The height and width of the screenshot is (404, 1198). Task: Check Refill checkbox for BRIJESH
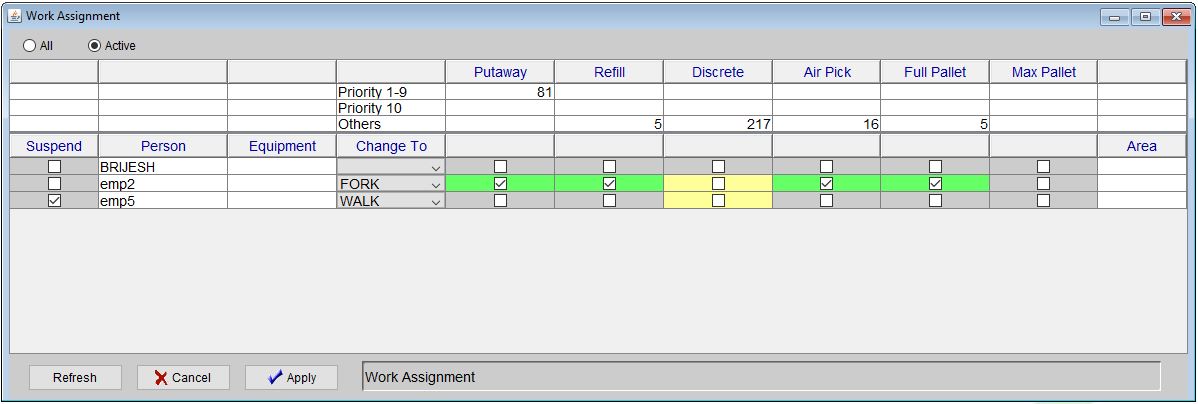(x=610, y=166)
